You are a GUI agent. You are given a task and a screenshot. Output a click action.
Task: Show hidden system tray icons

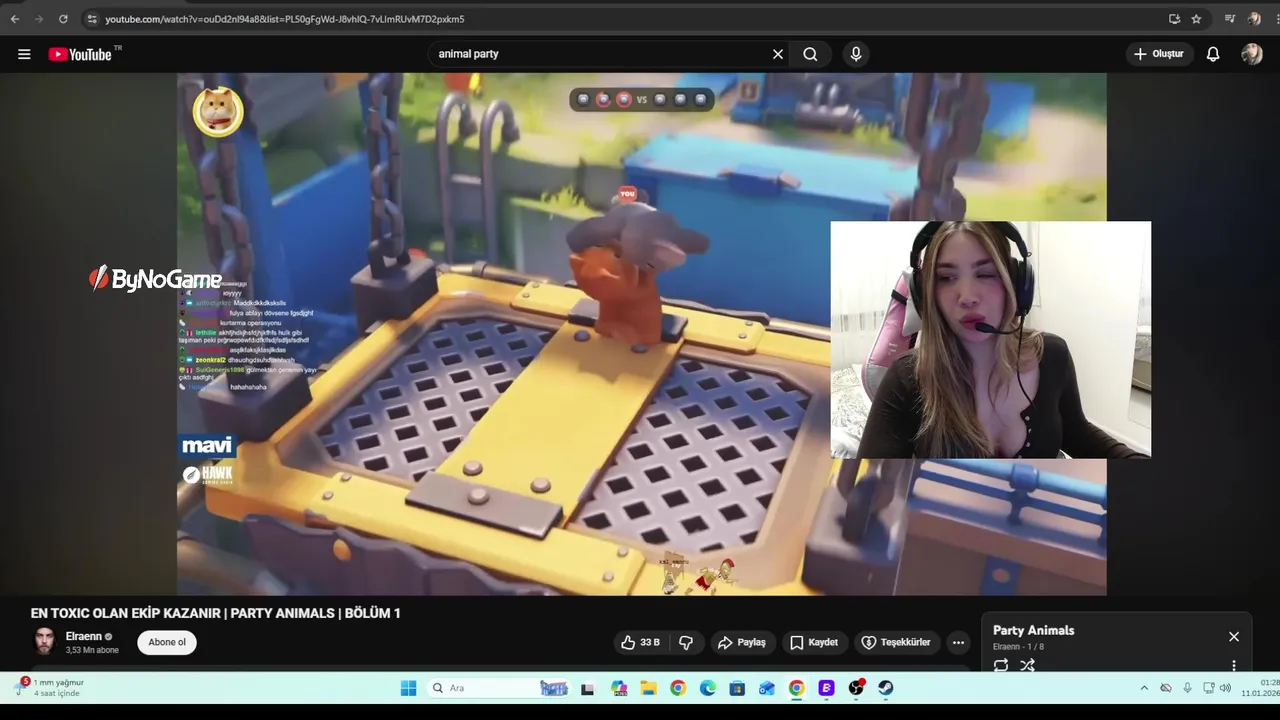(x=1144, y=688)
